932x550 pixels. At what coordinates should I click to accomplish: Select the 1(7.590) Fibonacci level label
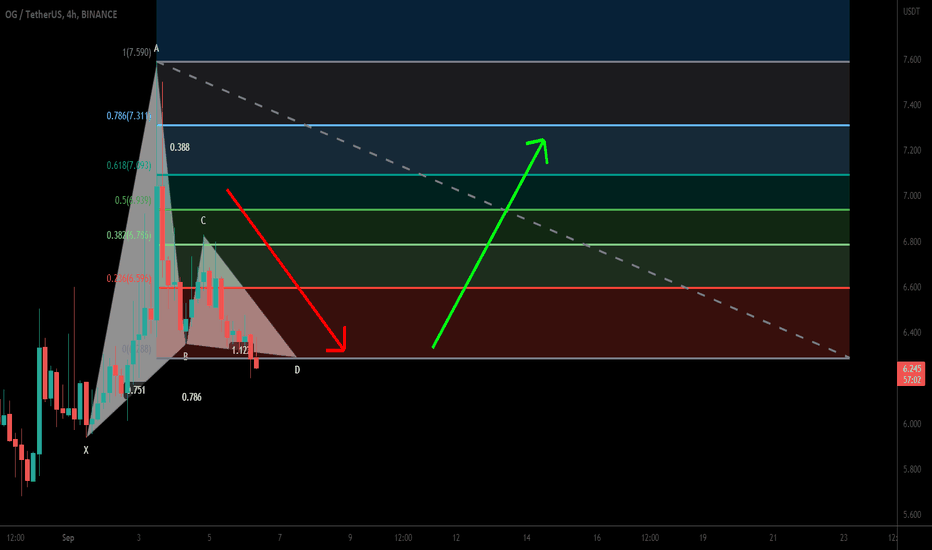(137, 52)
